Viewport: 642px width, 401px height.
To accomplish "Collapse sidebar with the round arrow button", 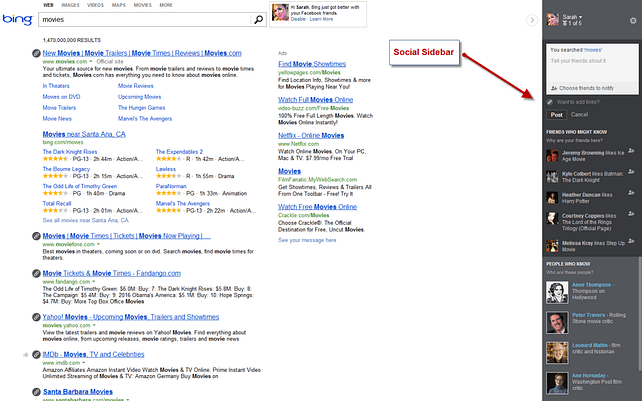I will tap(531, 20).
